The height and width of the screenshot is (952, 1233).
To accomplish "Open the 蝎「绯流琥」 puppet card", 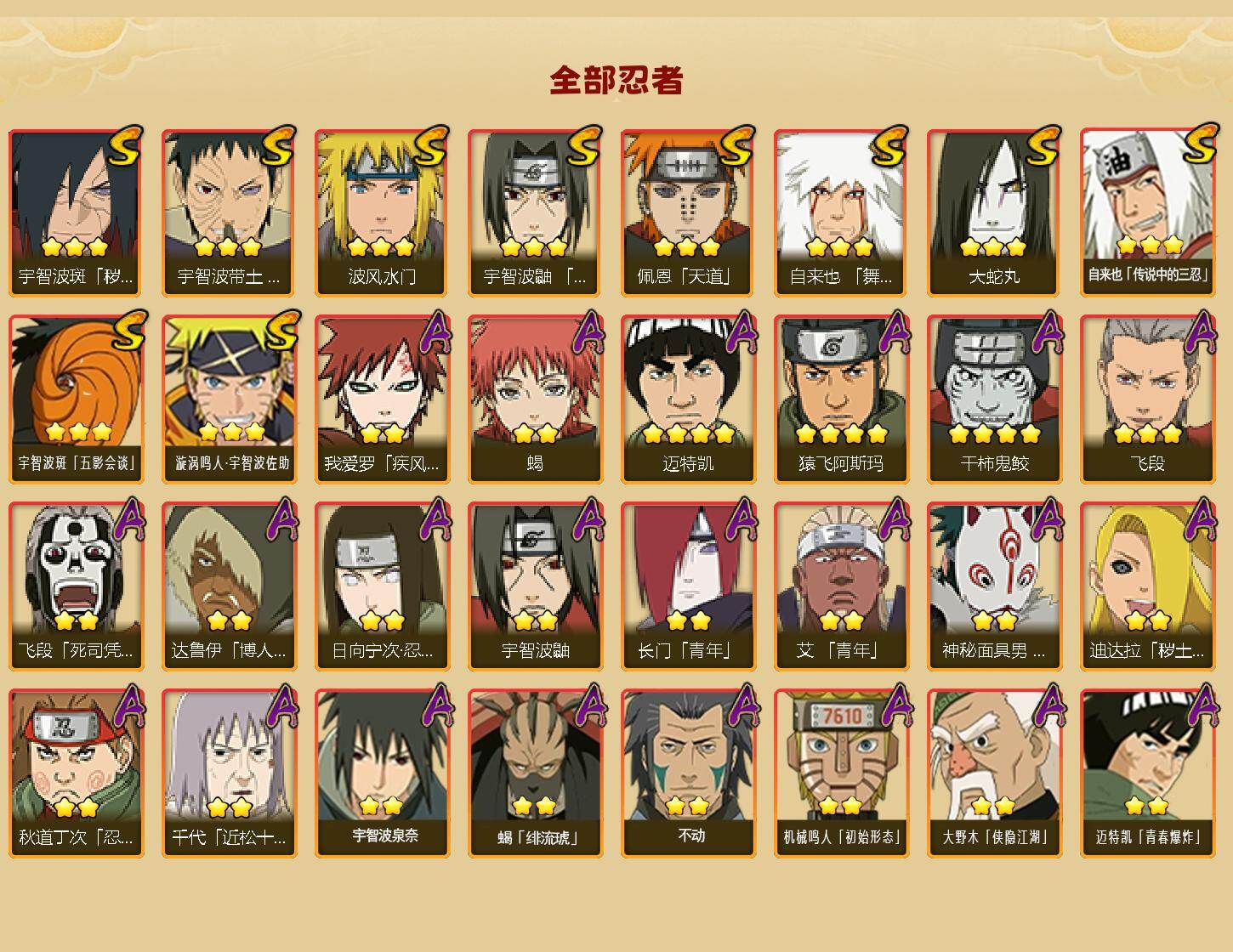I will pos(535,773).
